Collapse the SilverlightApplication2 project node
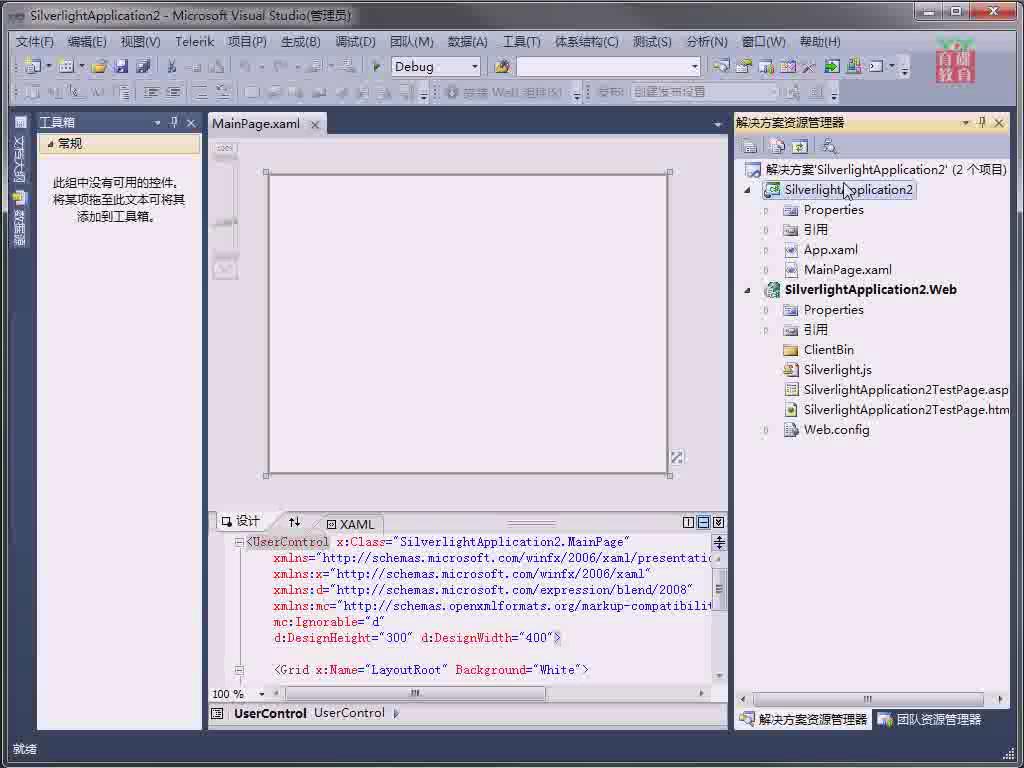 (x=748, y=190)
